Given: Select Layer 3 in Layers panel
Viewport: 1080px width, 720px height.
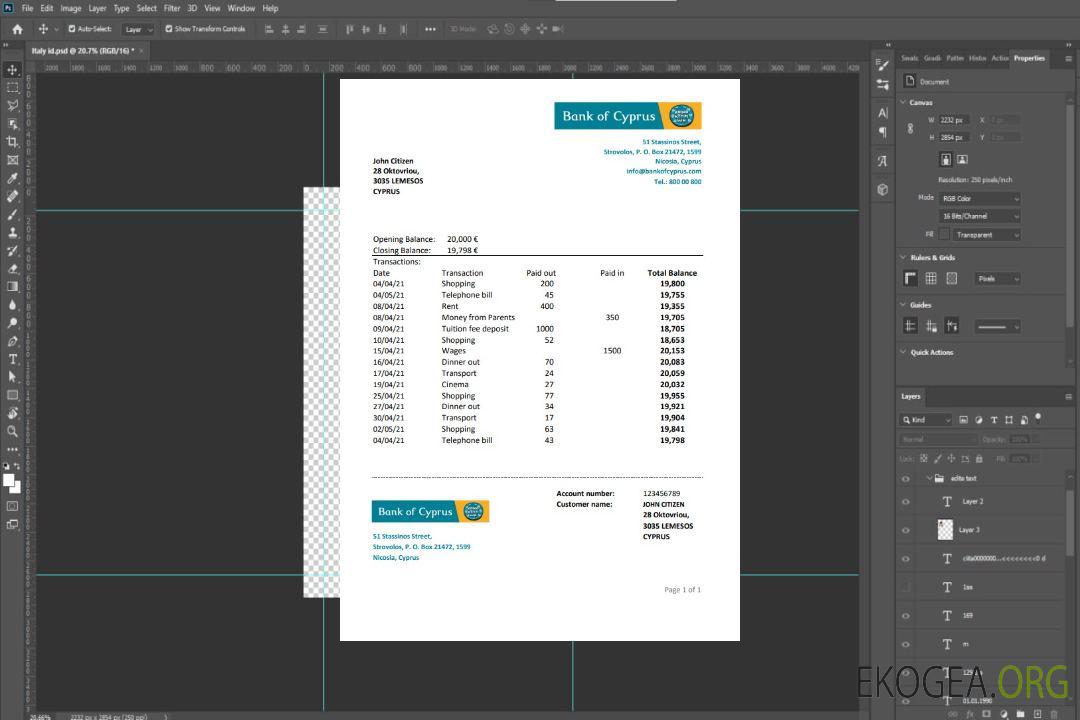Looking at the screenshot, I should 969,530.
